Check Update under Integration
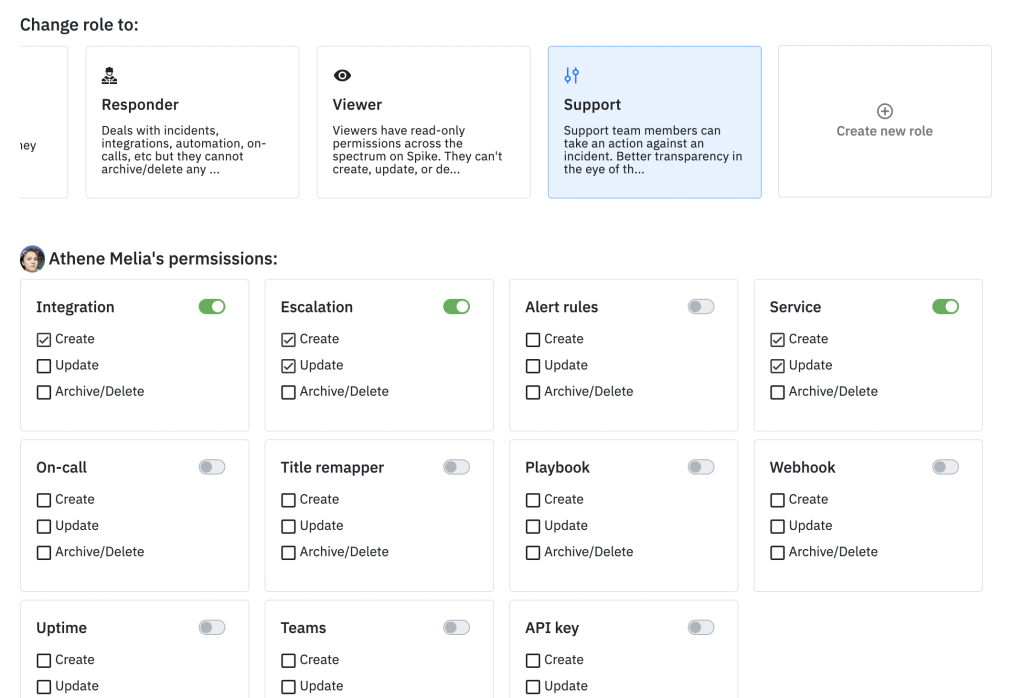Image resolution: width=1024 pixels, height=698 pixels. point(44,366)
